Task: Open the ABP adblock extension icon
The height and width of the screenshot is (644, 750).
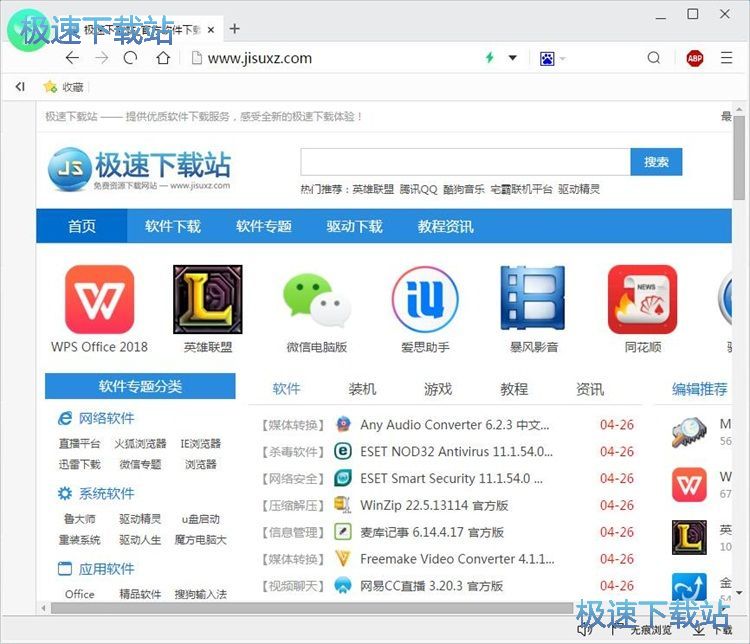Action: [x=695, y=58]
